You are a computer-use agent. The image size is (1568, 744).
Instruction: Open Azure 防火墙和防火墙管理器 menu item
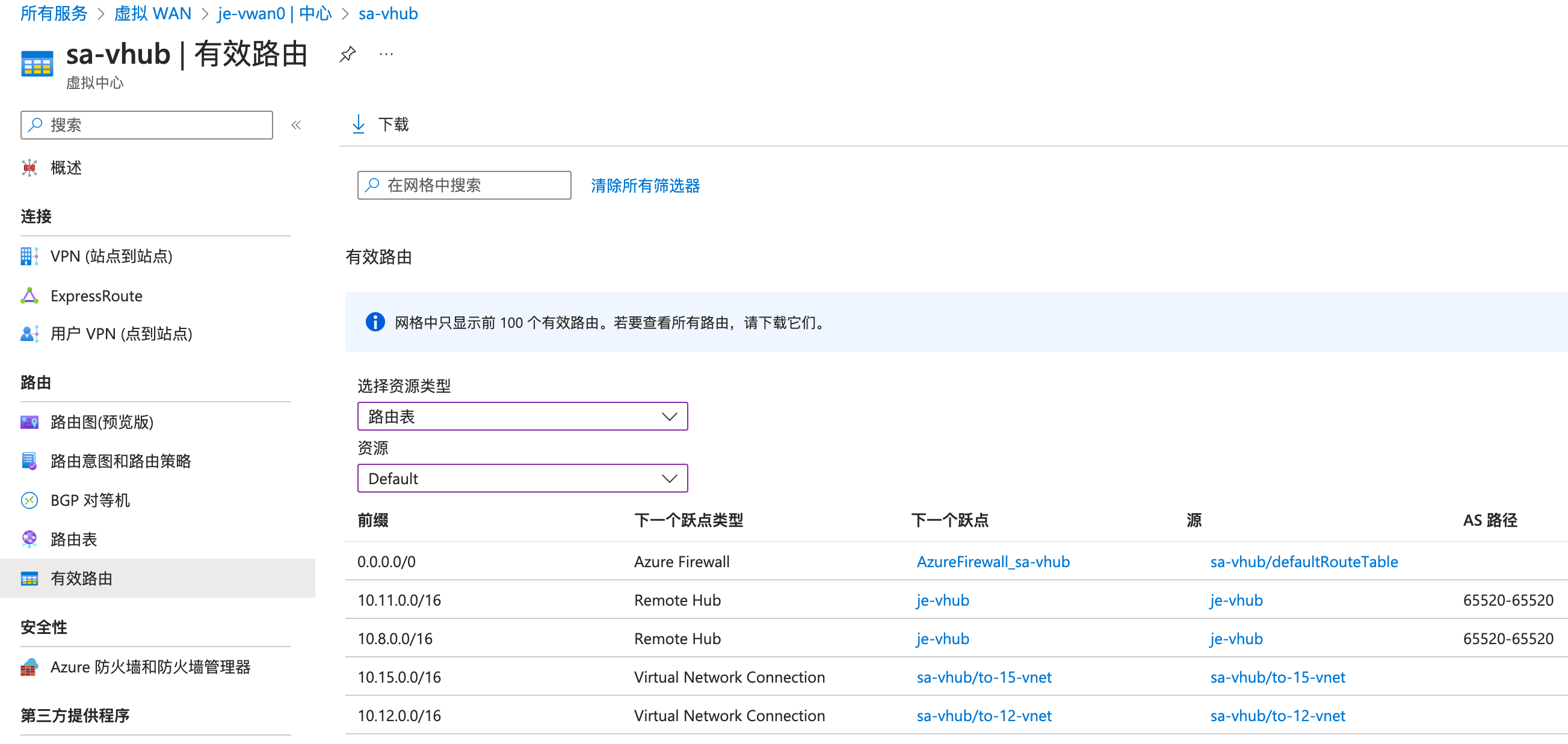150,668
